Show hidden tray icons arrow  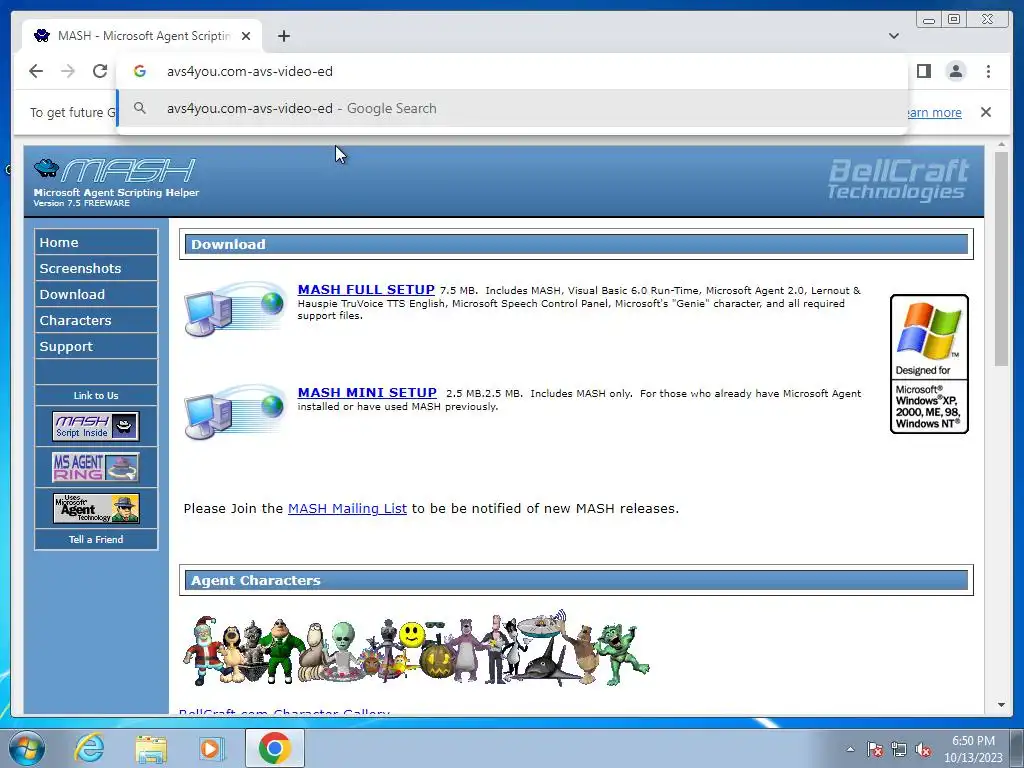tap(850, 749)
